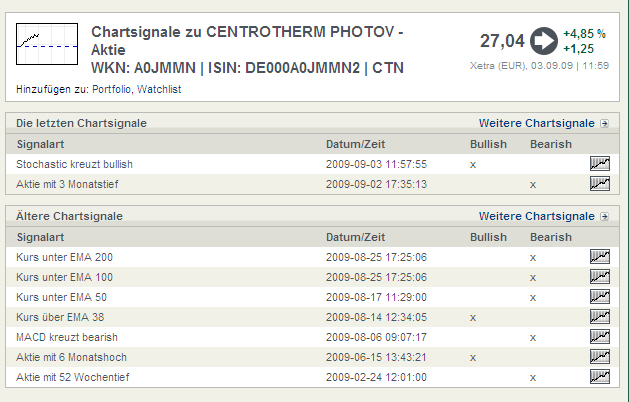
Task: Open chart icon for Stochastic kreuzt bullish
Action: click(600, 164)
